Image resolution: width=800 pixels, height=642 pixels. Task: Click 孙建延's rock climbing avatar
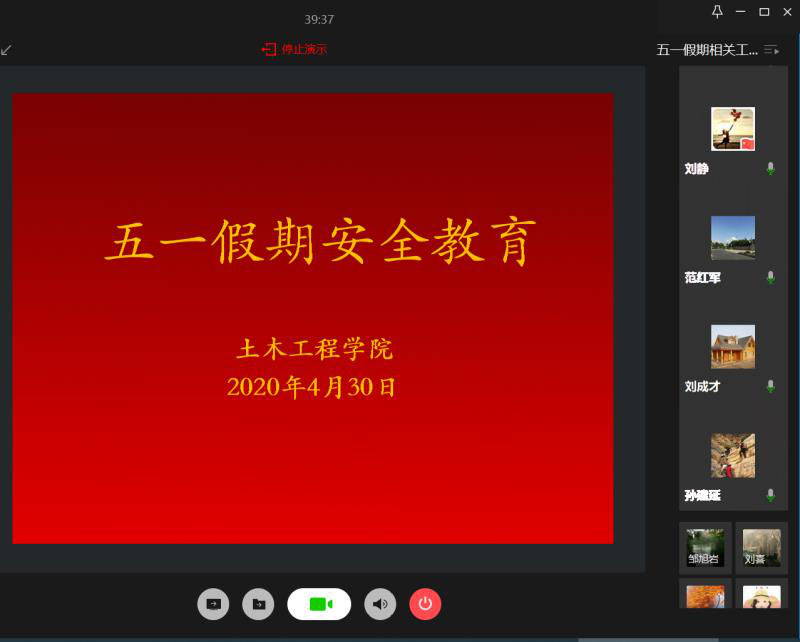click(x=733, y=456)
